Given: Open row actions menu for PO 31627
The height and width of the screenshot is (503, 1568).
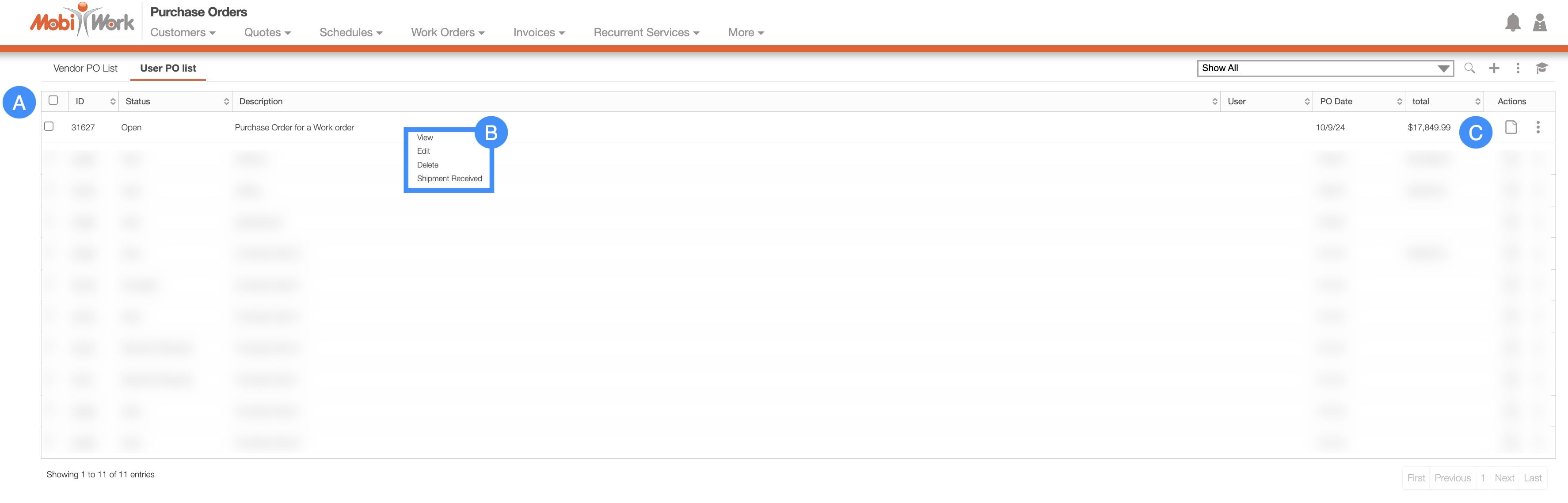Looking at the screenshot, I should tap(1538, 127).
